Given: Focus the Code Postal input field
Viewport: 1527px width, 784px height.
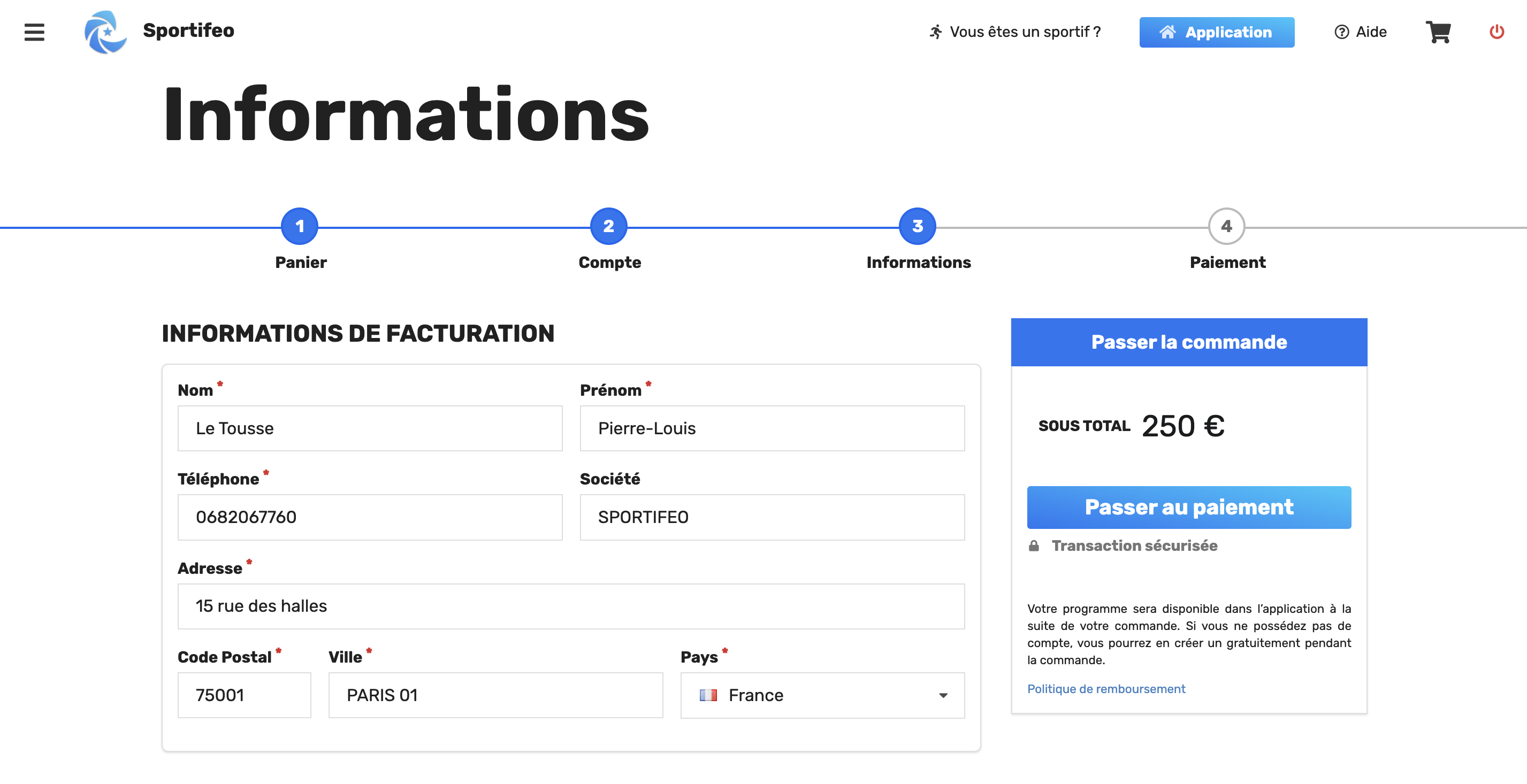Looking at the screenshot, I should click(244, 695).
